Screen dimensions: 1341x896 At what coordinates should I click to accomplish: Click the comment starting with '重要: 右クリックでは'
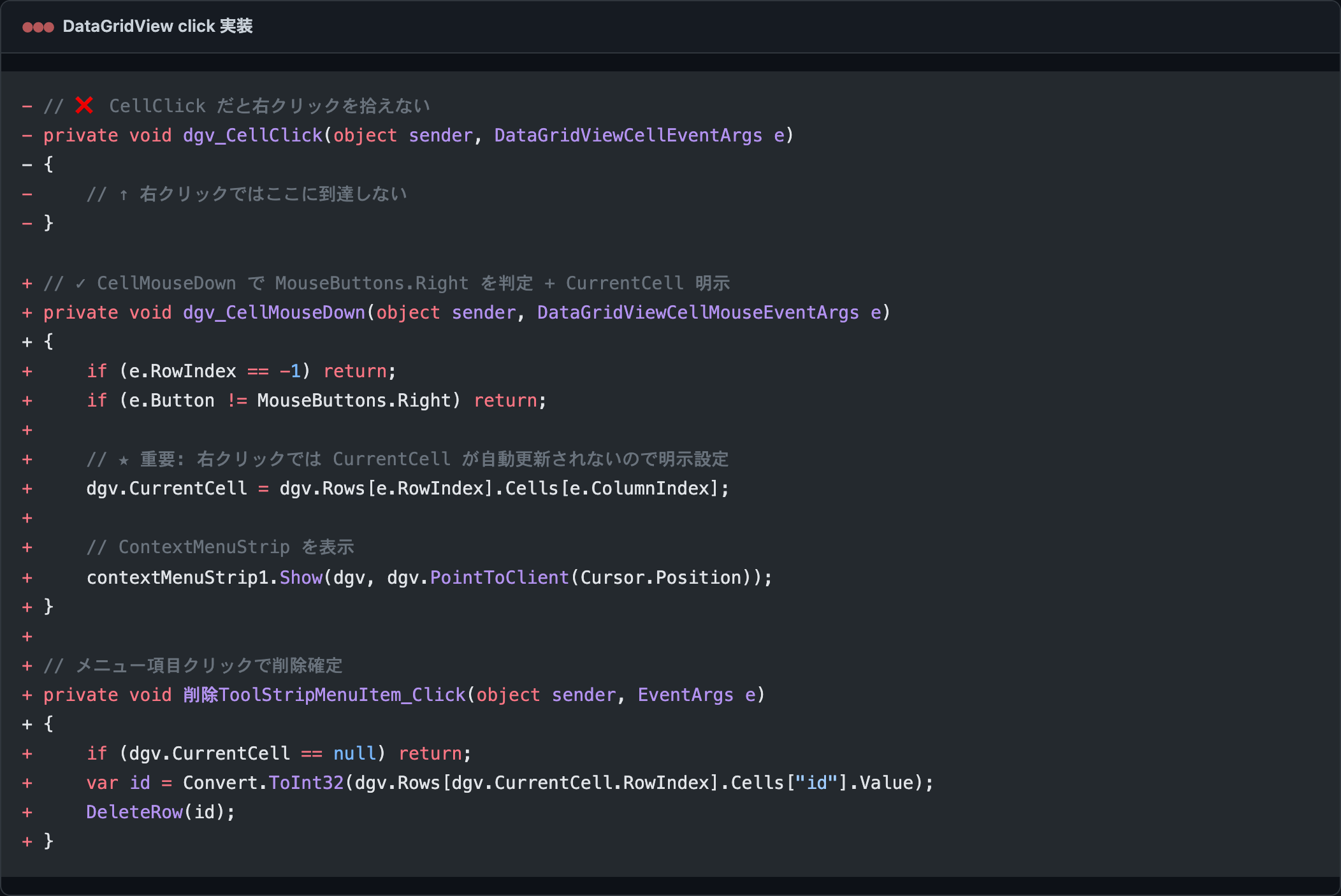(x=408, y=459)
